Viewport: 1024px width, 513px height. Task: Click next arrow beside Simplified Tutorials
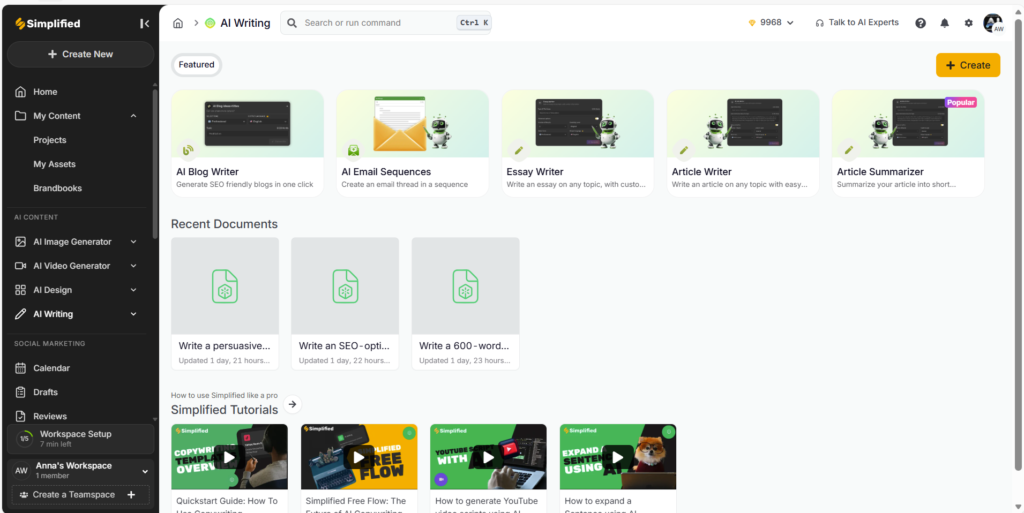point(292,404)
